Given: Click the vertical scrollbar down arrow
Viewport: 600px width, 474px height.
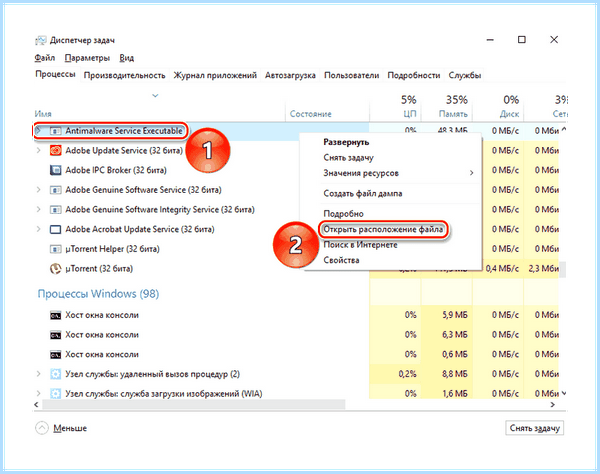Looking at the screenshot, I should [x=563, y=393].
